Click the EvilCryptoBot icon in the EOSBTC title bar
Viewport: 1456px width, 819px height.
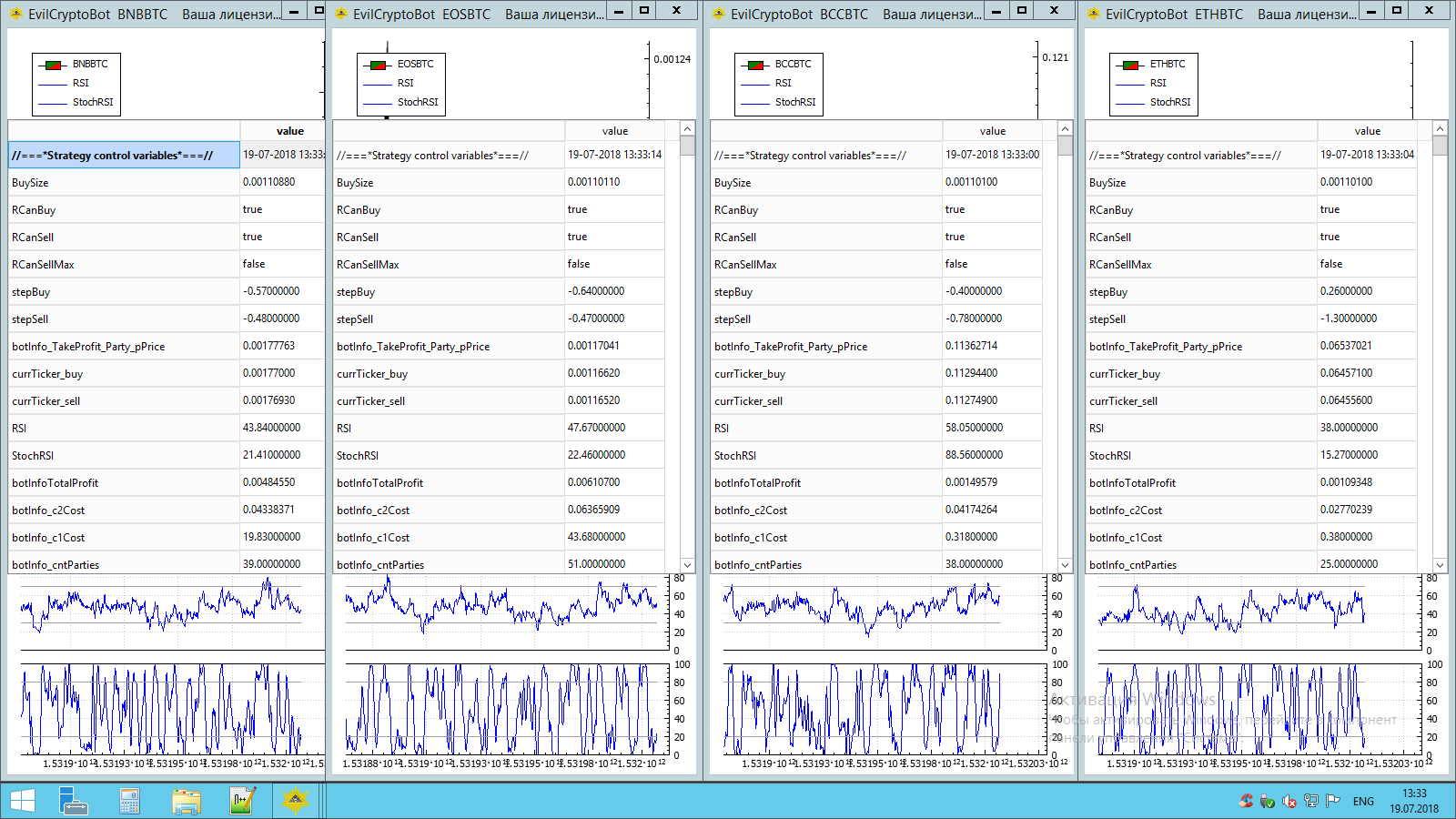[341, 14]
